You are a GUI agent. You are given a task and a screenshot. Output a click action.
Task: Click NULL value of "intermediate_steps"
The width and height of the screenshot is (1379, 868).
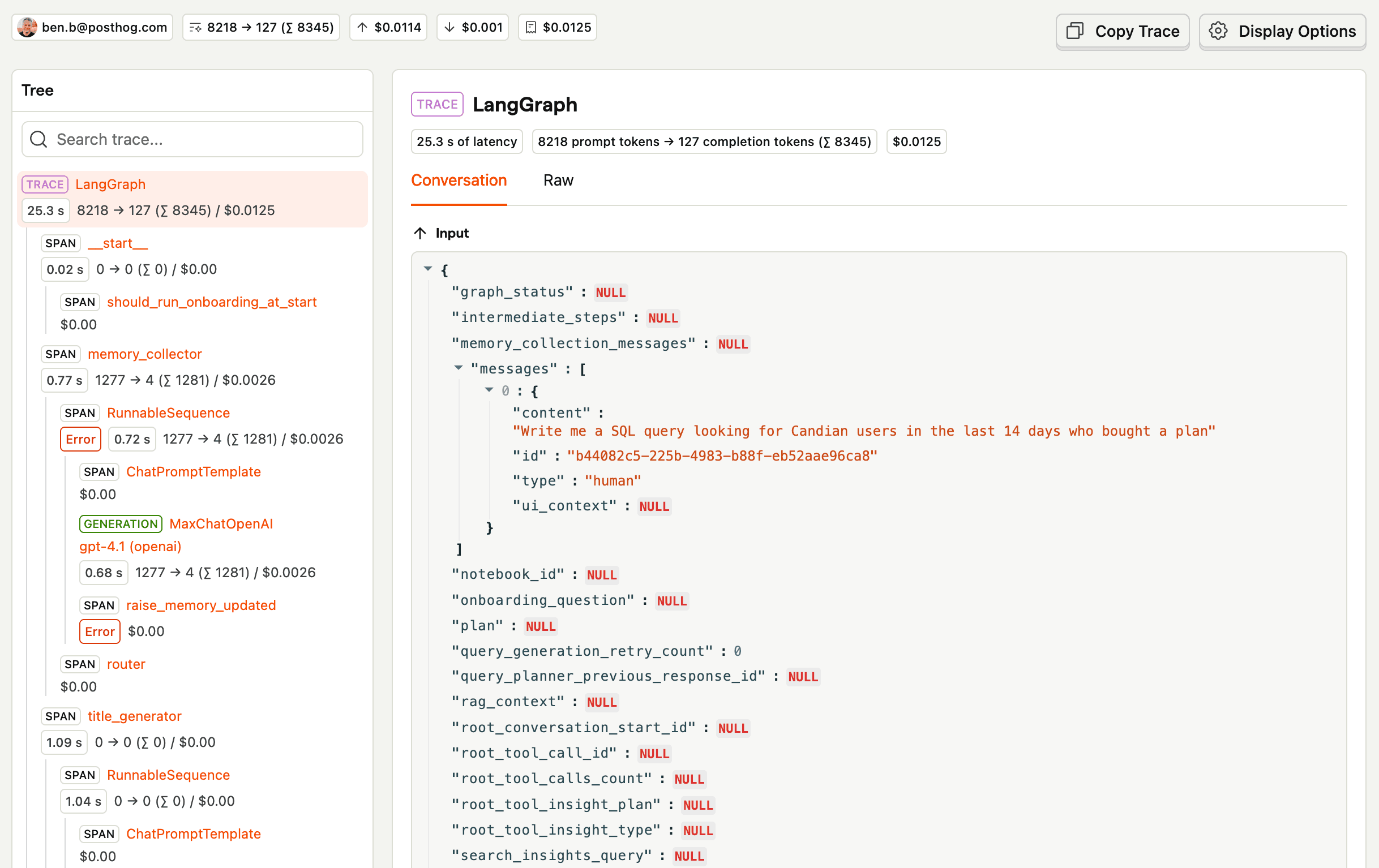coord(662,318)
